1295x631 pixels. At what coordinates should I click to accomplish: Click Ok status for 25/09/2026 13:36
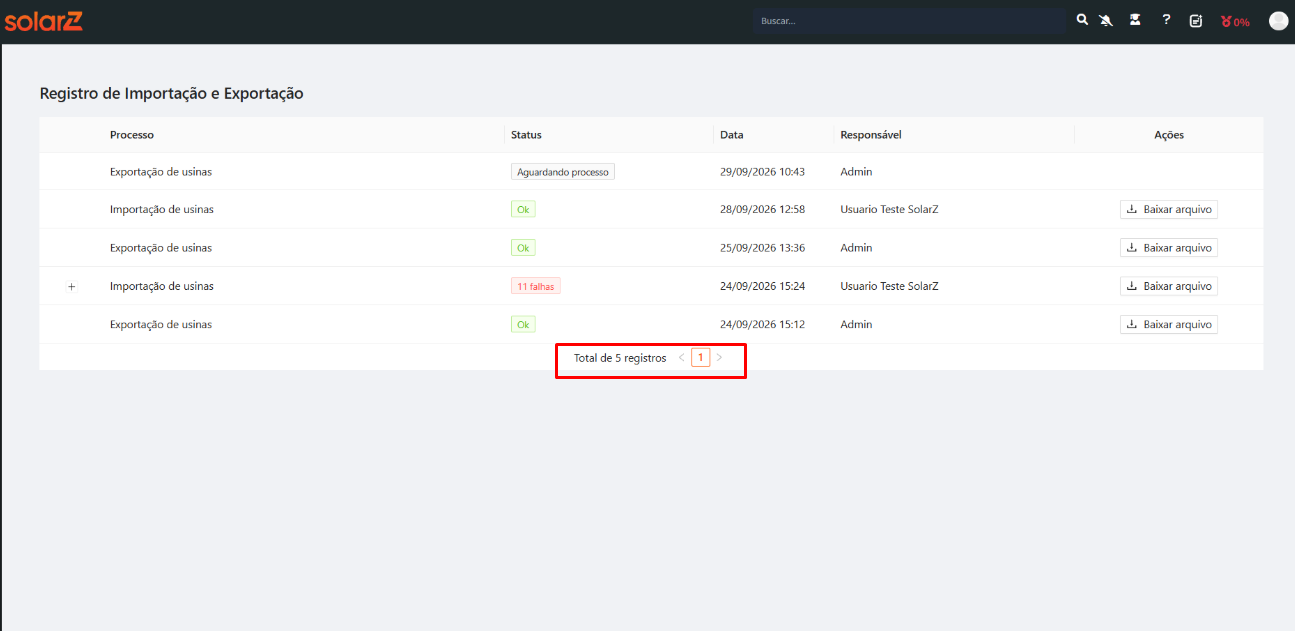[x=523, y=248]
